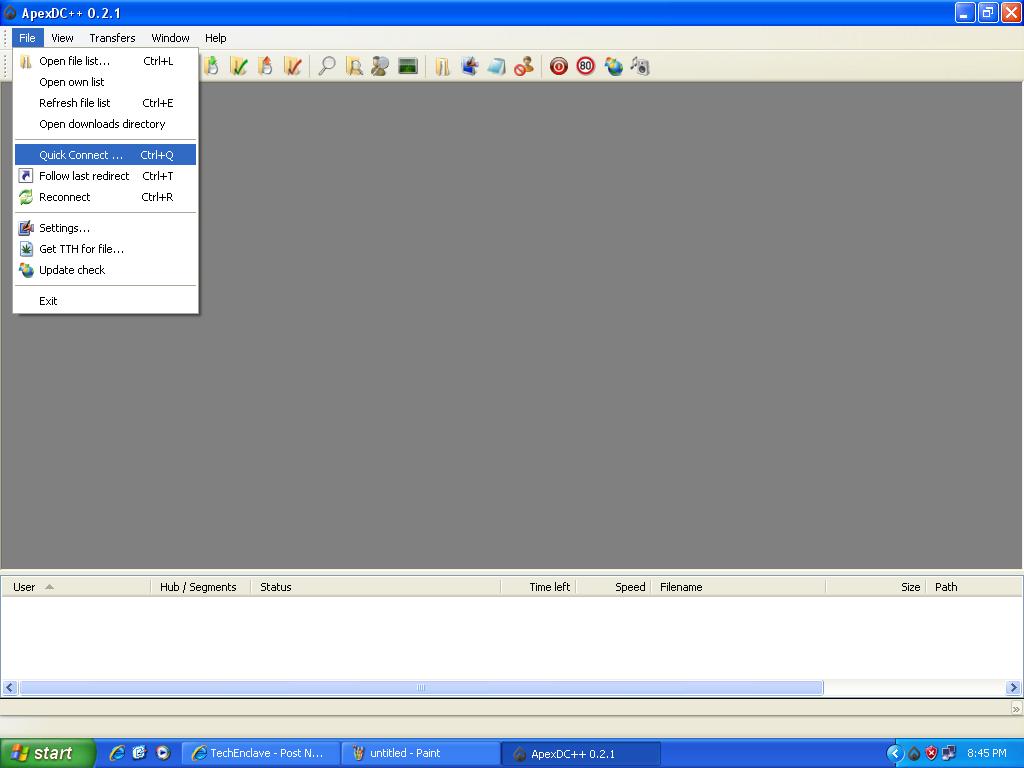Screen dimensions: 1024x768
Task: Select Get TTH for file... option
Action: (x=81, y=249)
